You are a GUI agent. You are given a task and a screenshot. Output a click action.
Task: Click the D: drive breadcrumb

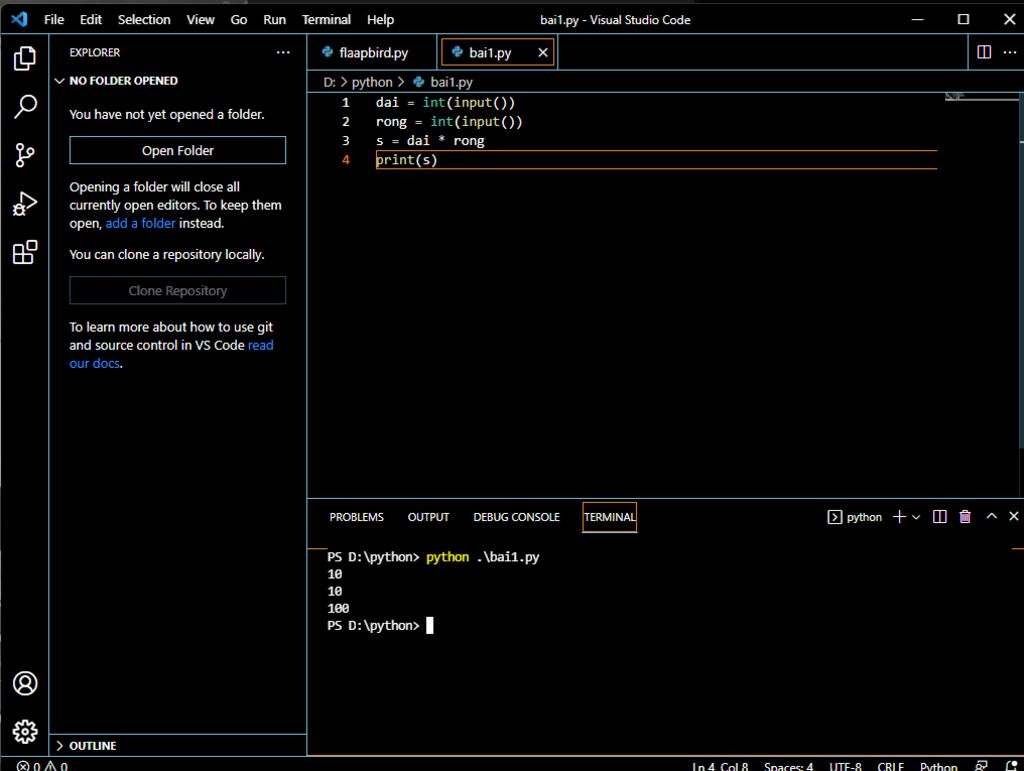(x=329, y=82)
